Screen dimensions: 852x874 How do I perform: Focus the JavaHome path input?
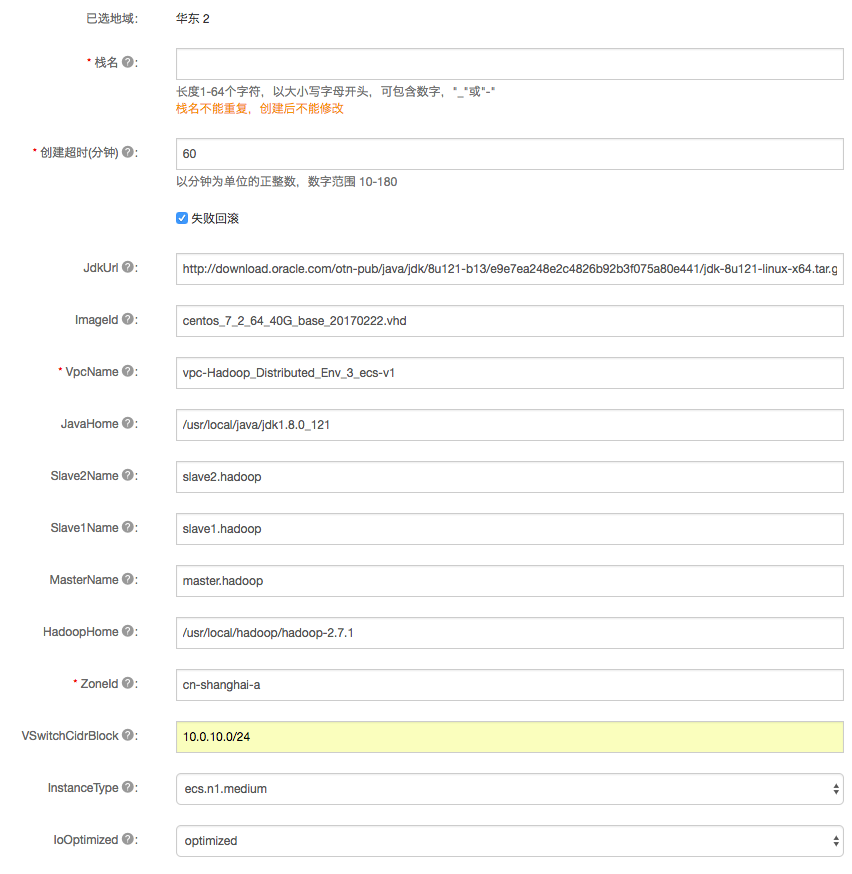pyautogui.click(x=509, y=425)
